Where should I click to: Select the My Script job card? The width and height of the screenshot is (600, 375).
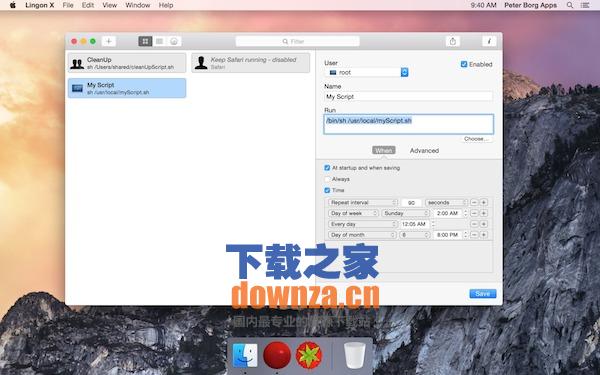tap(127, 88)
